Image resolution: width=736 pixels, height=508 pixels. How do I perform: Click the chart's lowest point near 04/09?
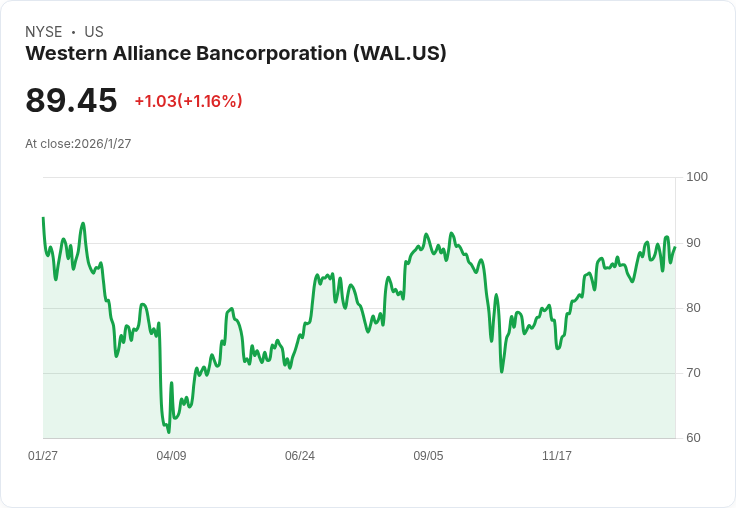pos(169,432)
